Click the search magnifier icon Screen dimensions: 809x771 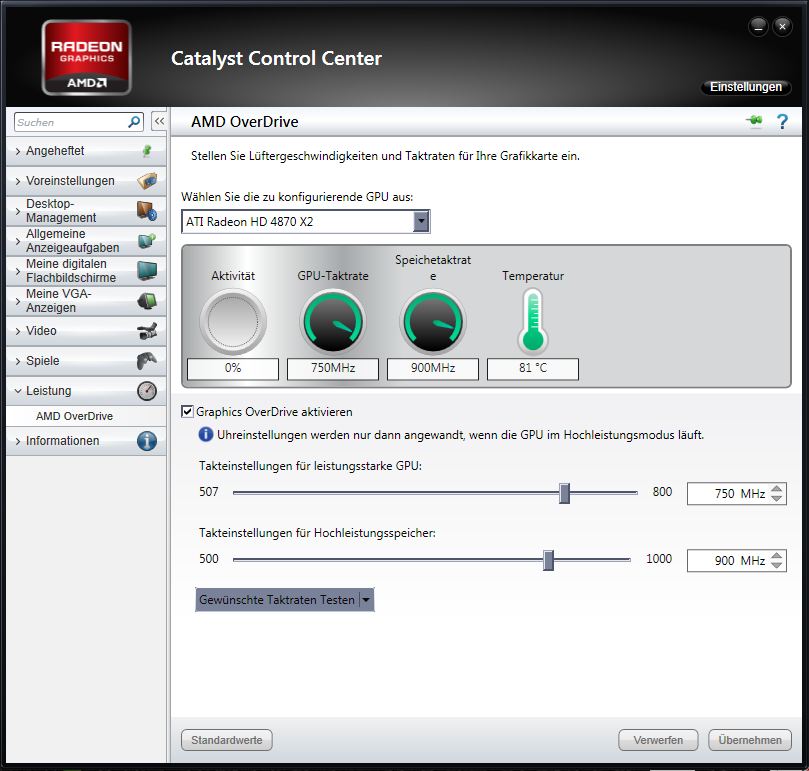134,122
